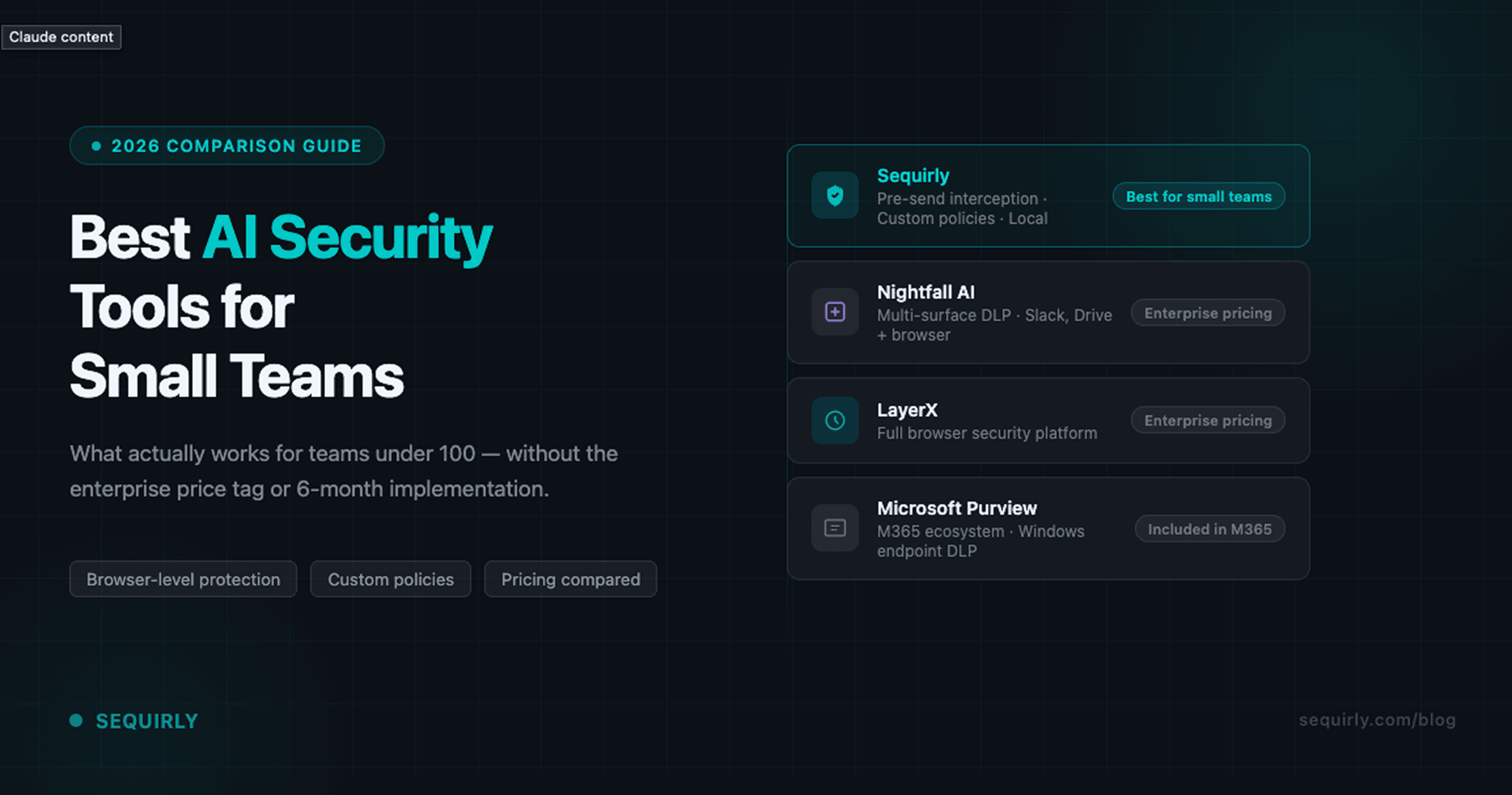
Task: Click the LayerX clock icon
Action: click(835, 420)
